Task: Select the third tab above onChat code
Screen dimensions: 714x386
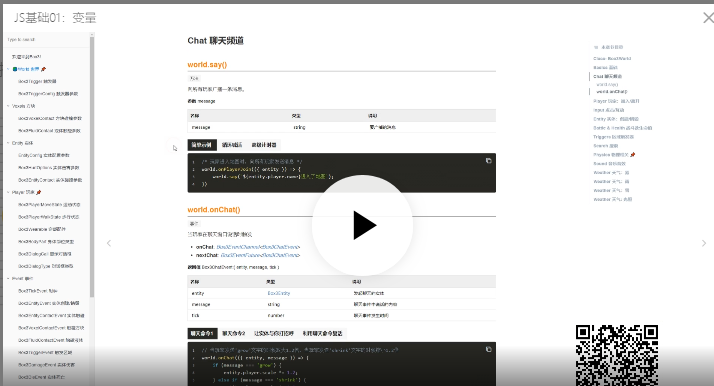Action: click(x=274, y=333)
